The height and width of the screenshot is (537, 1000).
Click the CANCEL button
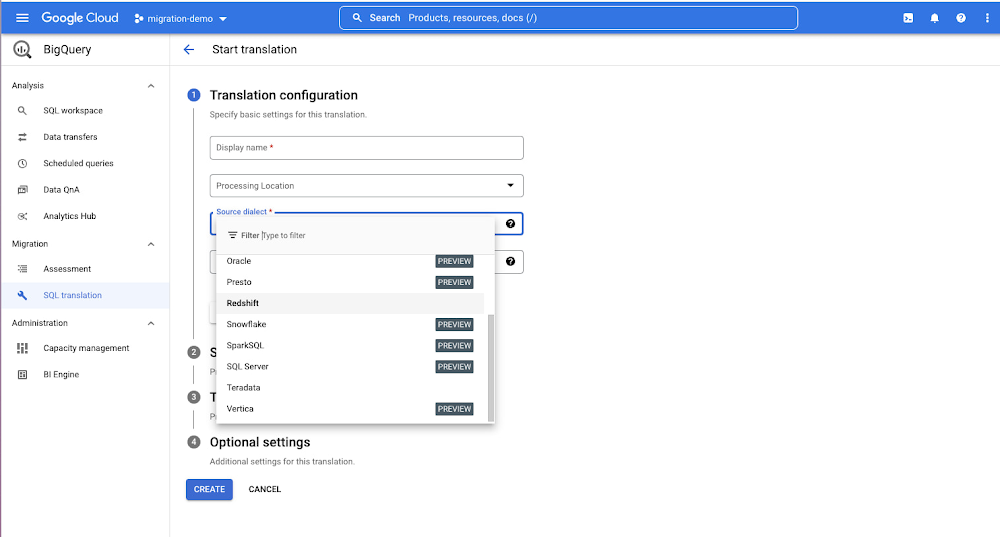click(265, 490)
